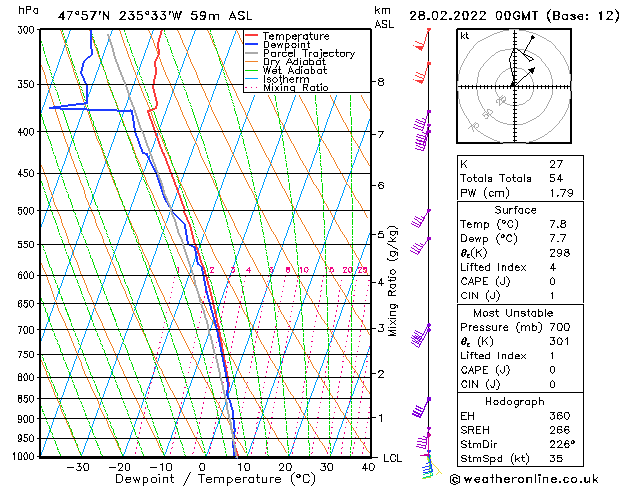
Task: Click the Surface CIN value 1
Action: tap(552, 296)
